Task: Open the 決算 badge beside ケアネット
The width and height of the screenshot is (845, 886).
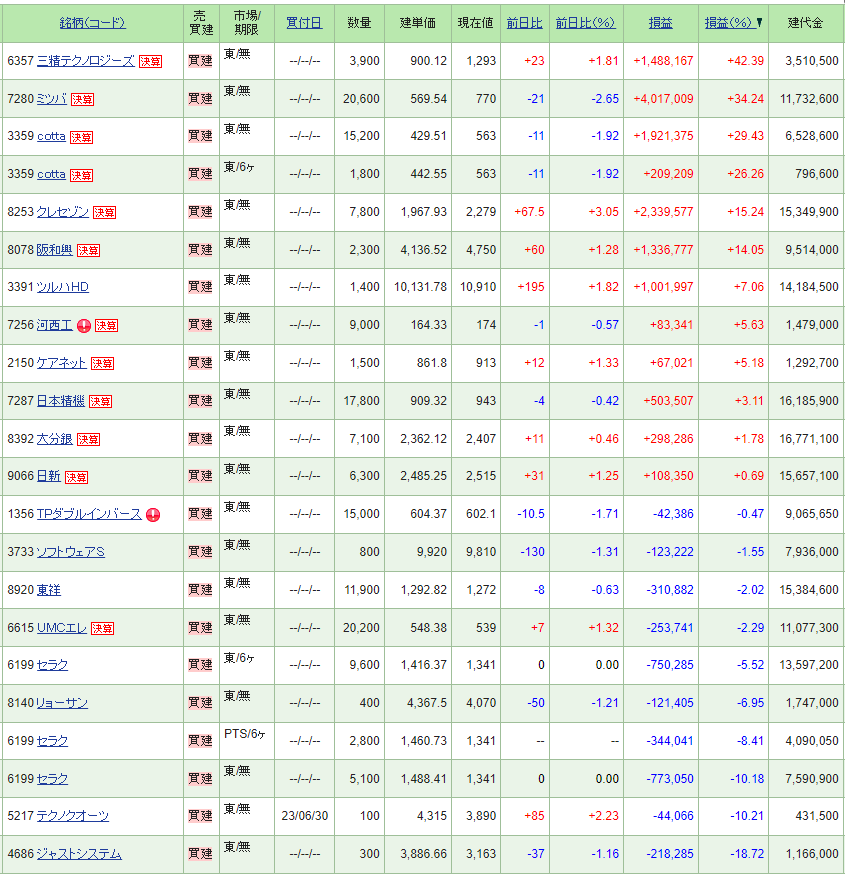Action: (102, 363)
